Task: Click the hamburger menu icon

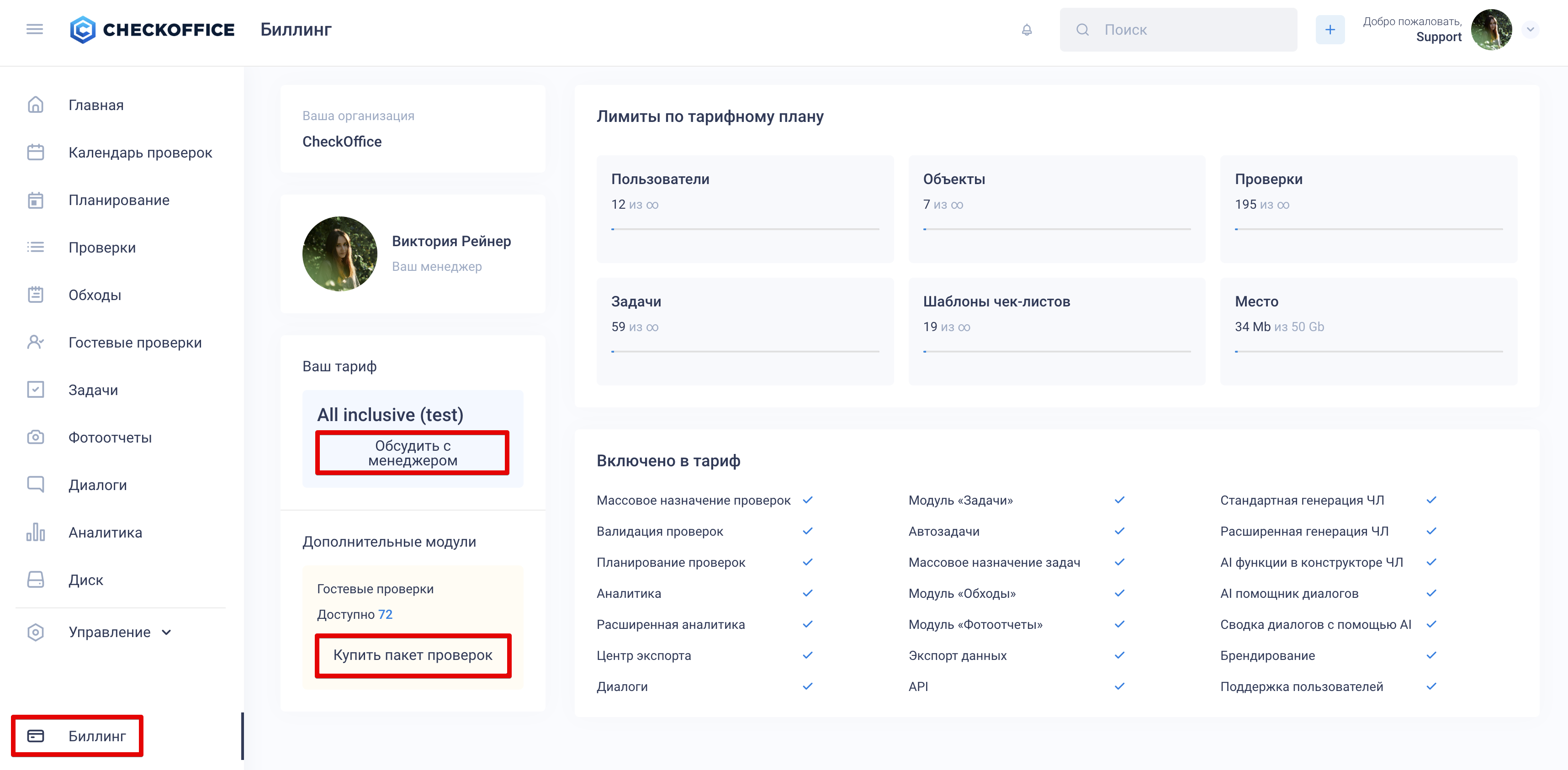Action: click(x=35, y=29)
